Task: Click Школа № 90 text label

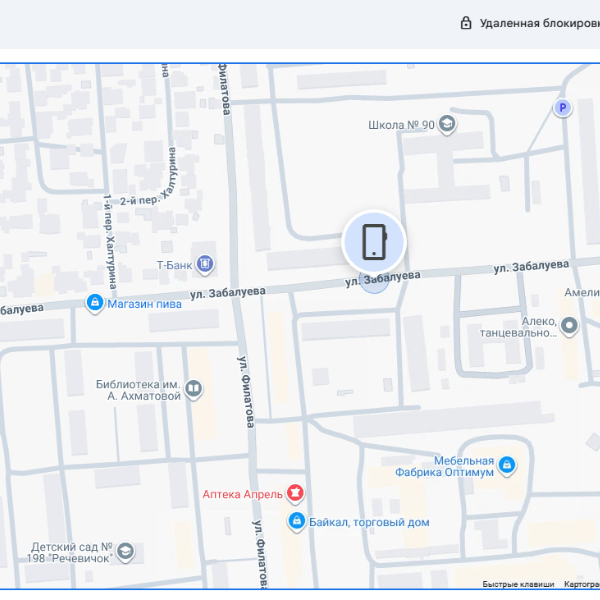Action: point(401,125)
